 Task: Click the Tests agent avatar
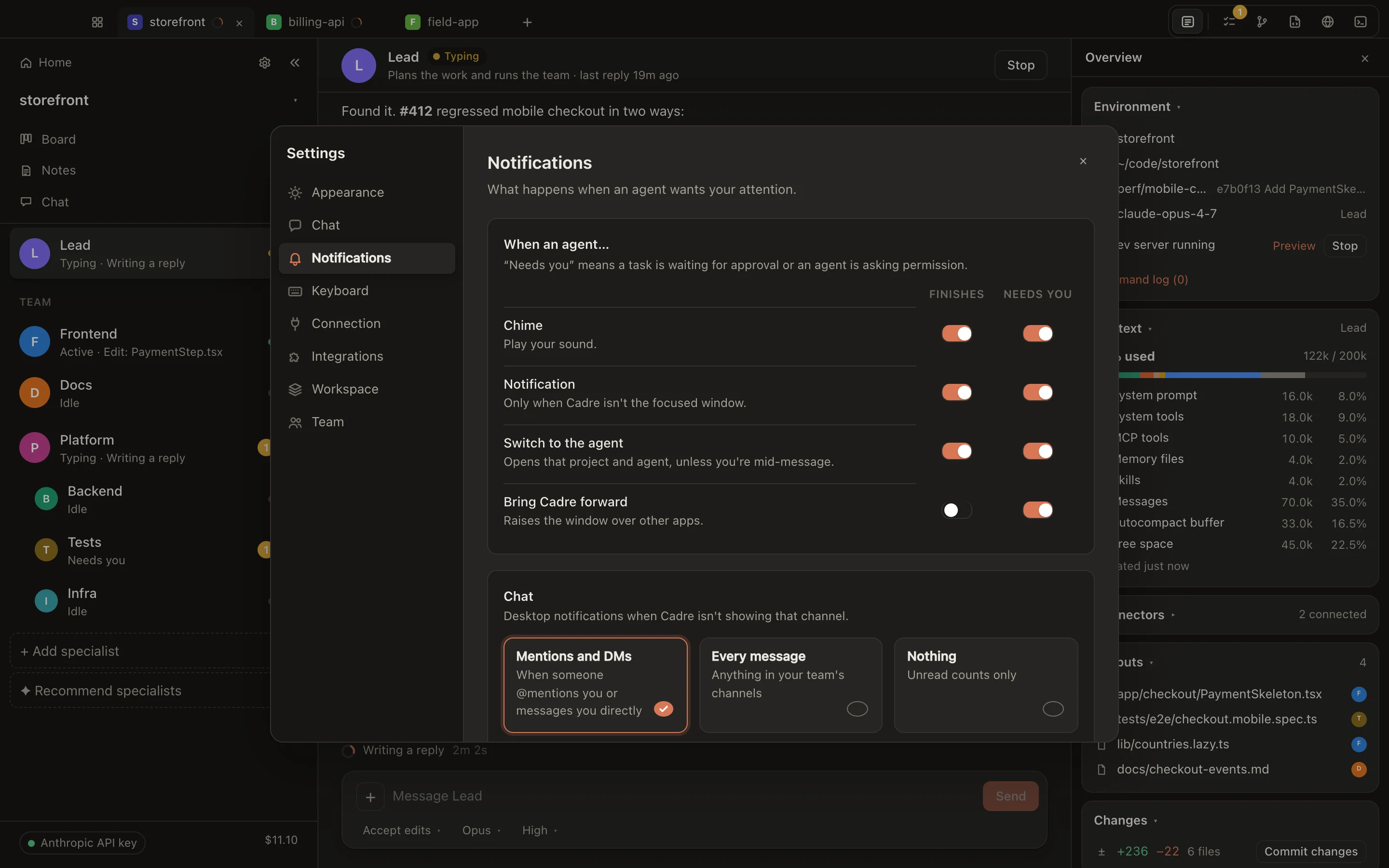(46, 550)
